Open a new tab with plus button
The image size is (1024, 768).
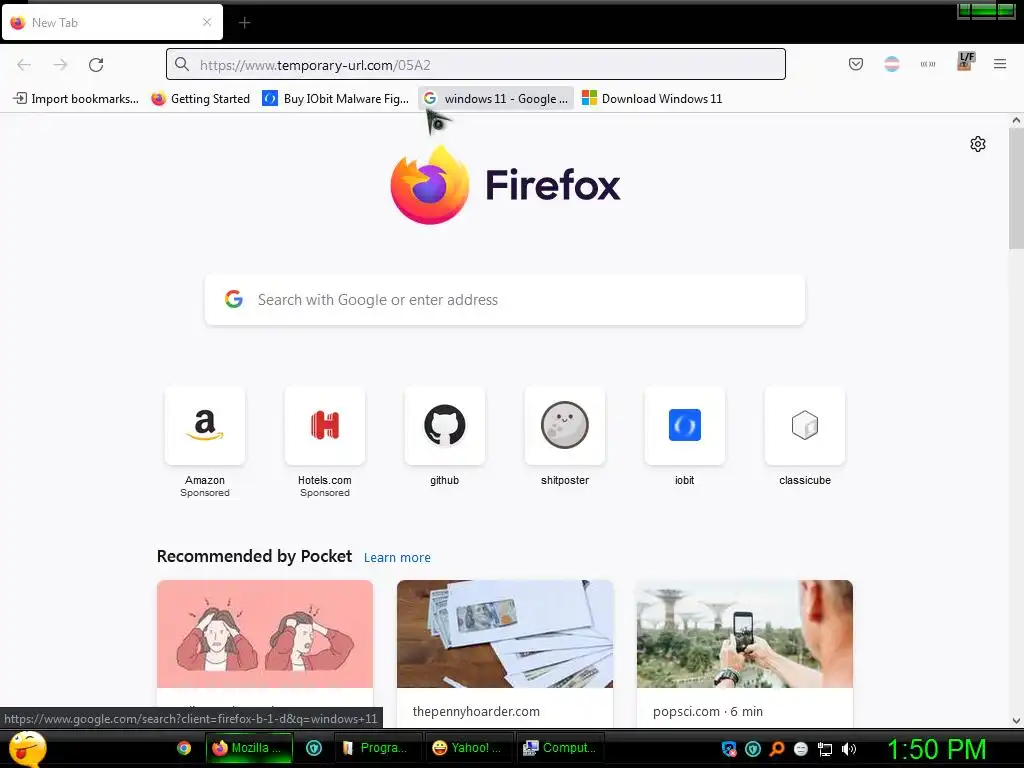pyautogui.click(x=244, y=23)
